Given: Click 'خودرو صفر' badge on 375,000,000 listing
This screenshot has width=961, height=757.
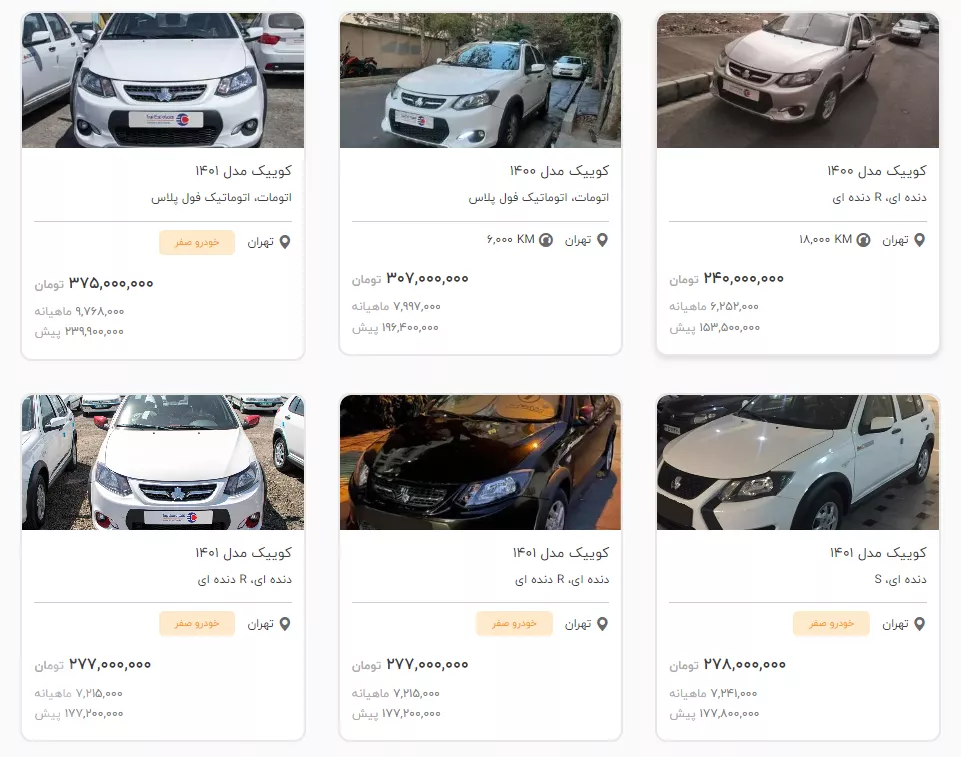Looking at the screenshot, I should point(197,243).
